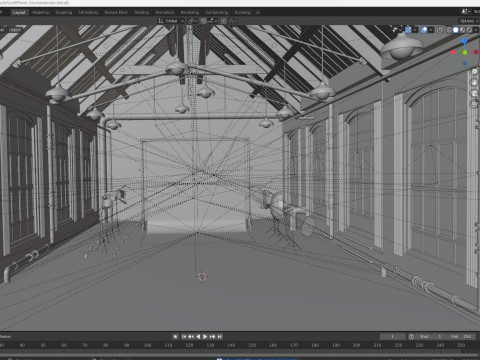Toggle snapping magnet icon
The height and width of the screenshot is (360, 480).
point(203,21)
